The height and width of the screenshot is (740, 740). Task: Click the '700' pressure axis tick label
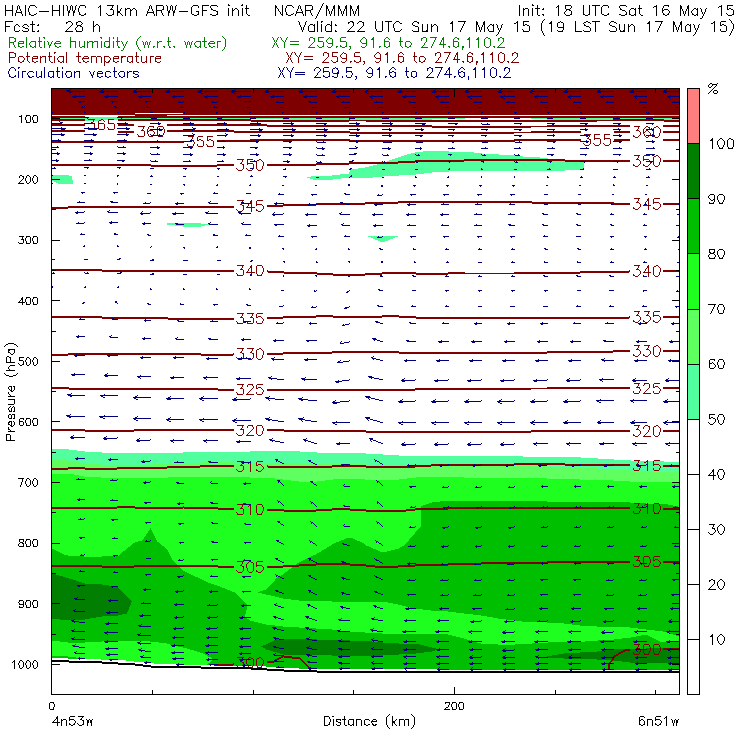[x=28, y=483]
